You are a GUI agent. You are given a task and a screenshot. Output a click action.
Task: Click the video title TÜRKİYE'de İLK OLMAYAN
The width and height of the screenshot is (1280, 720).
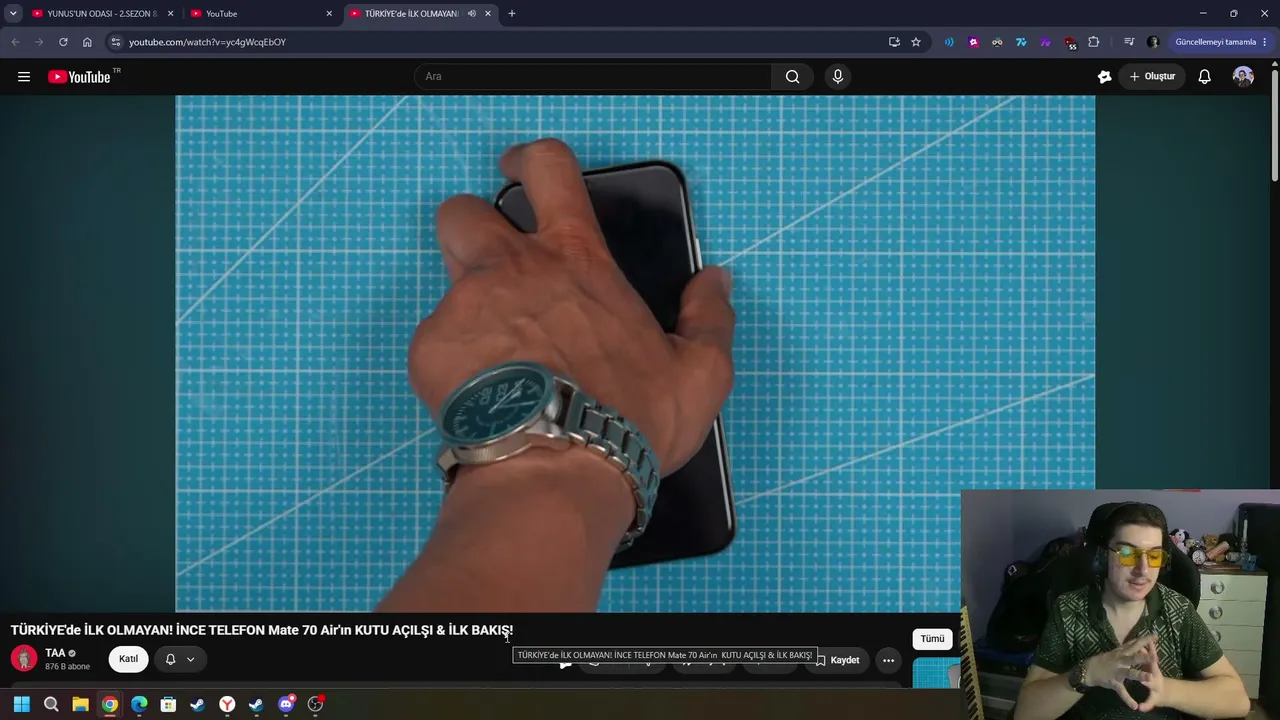262,630
